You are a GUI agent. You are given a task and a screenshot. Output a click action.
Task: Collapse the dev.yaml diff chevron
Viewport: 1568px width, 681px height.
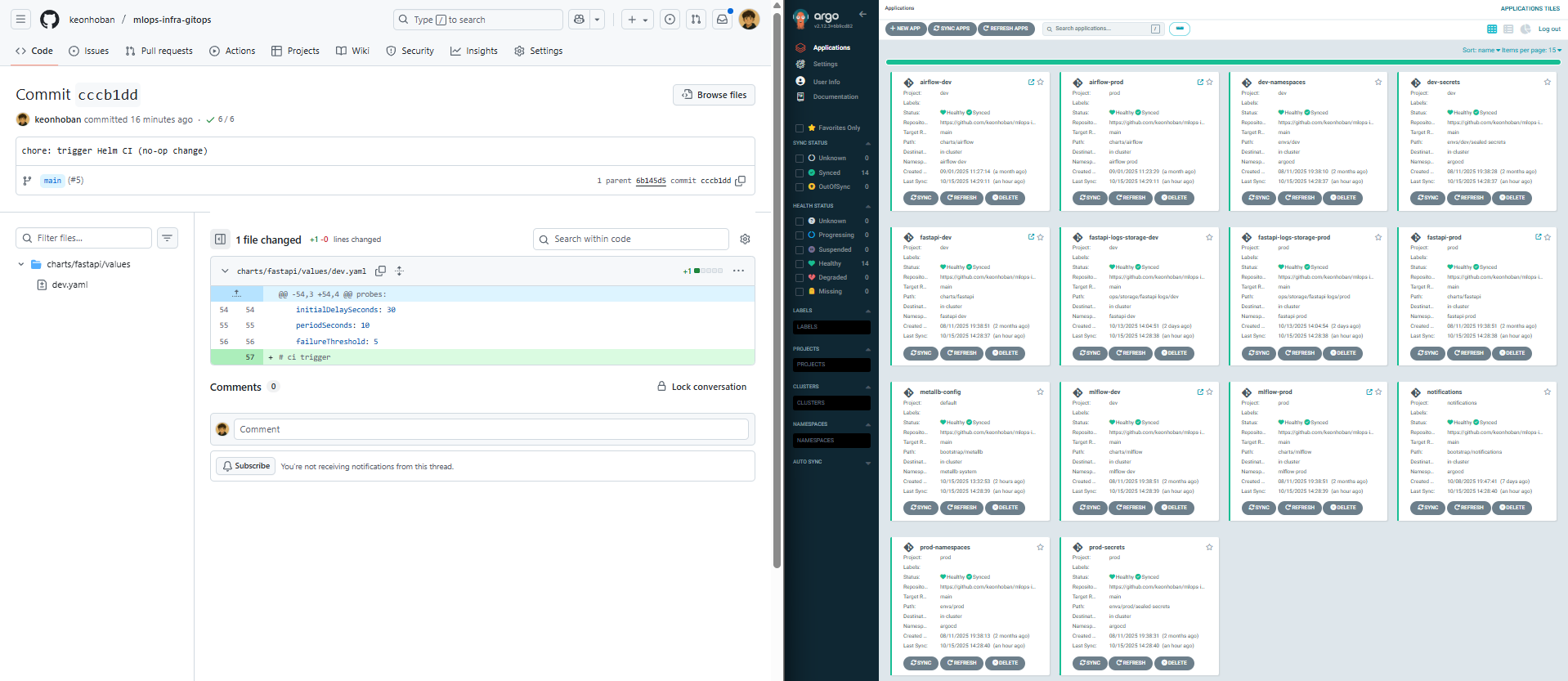(225, 271)
